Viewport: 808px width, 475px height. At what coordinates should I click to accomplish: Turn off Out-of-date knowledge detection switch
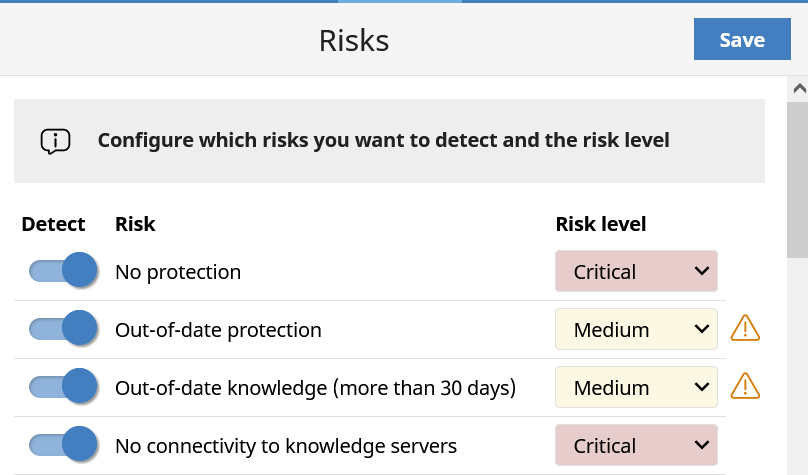[63, 386]
